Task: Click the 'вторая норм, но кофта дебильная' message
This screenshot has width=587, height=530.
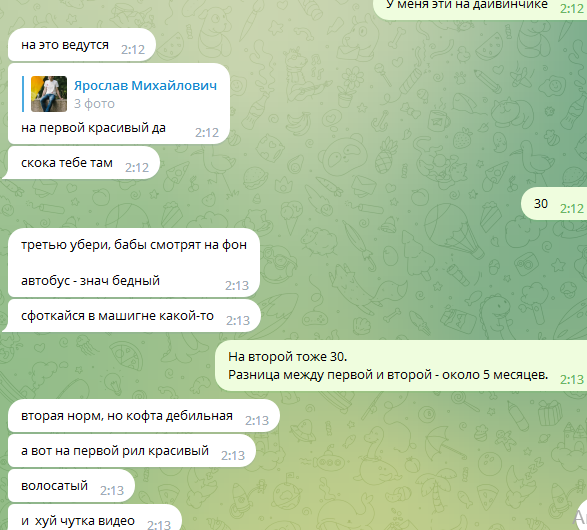Action: [144, 416]
